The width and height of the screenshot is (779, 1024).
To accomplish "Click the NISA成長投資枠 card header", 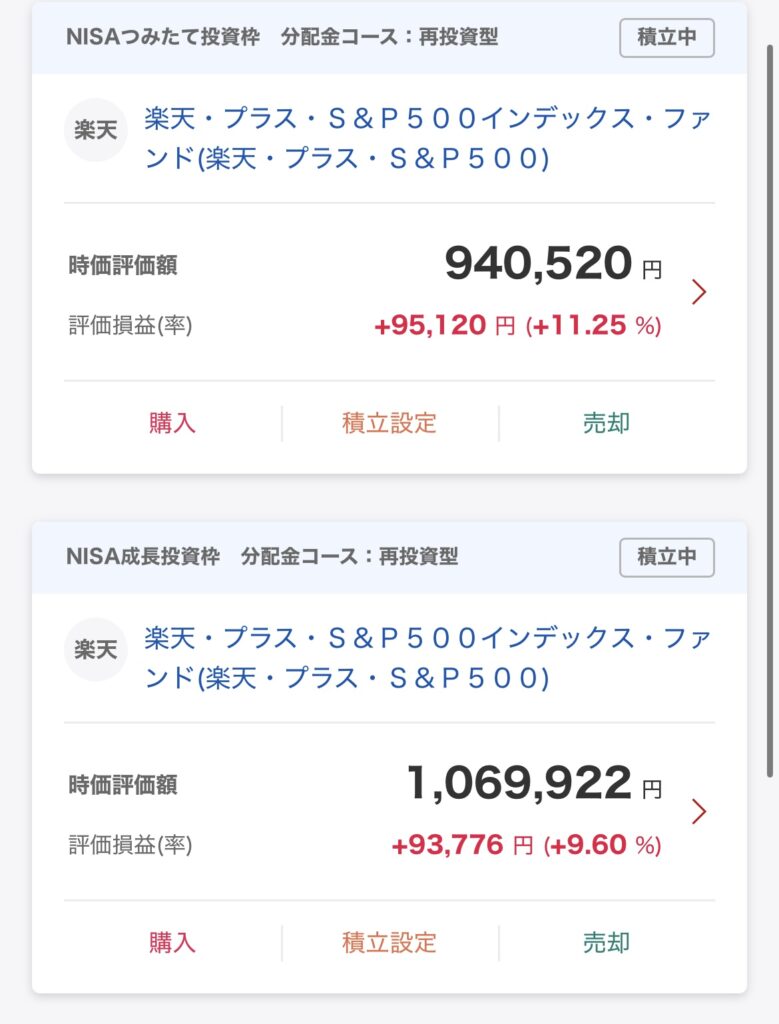I will [x=389, y=557].
